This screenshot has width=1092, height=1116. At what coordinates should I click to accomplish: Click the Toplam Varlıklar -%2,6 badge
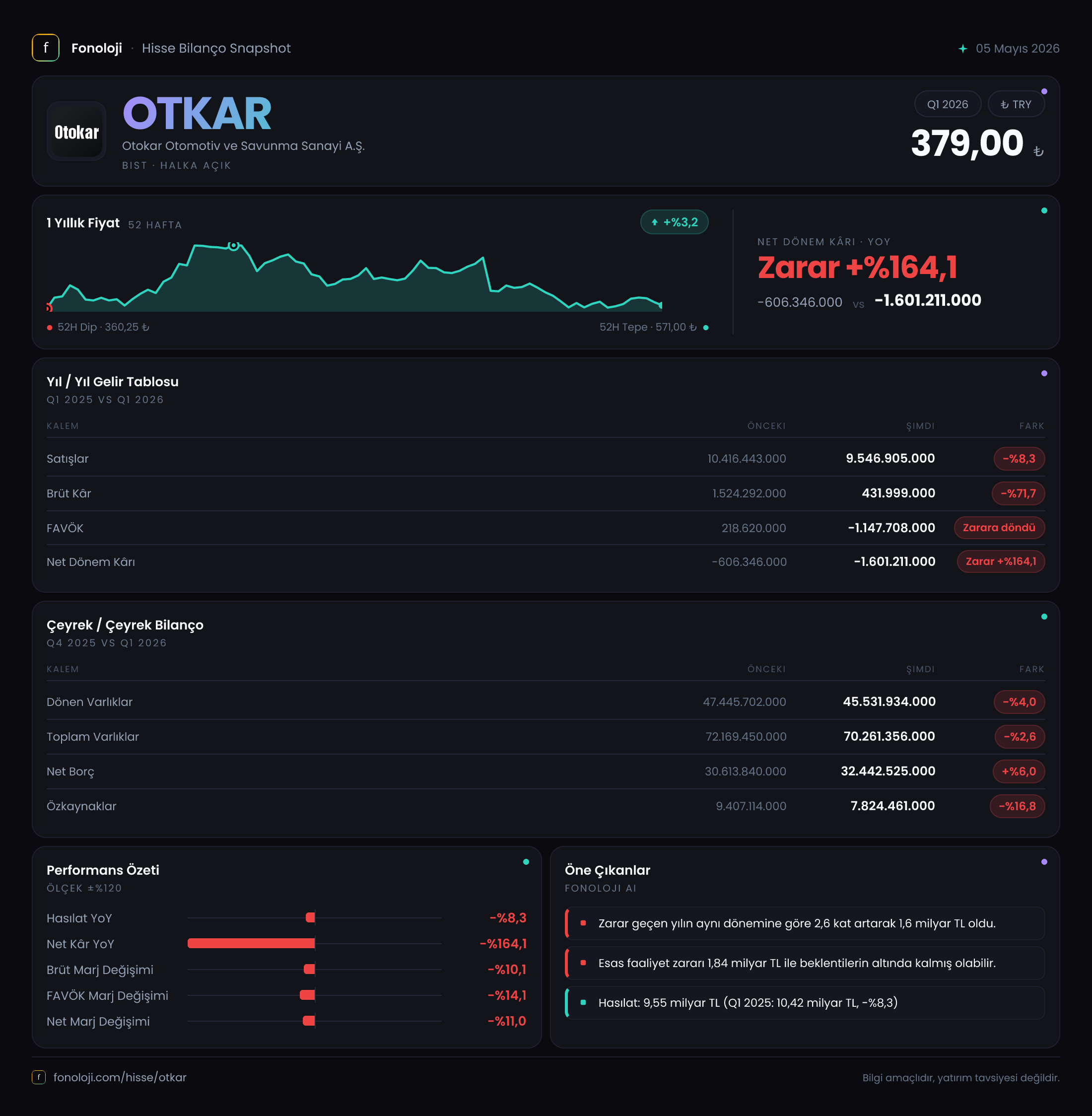[x=1020, y=736]
